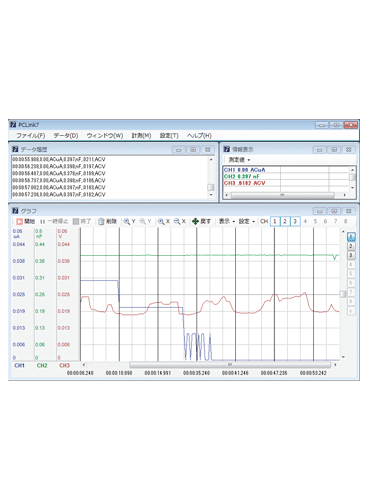
Task: Click the red start recording icon
Action: point(19,221)
